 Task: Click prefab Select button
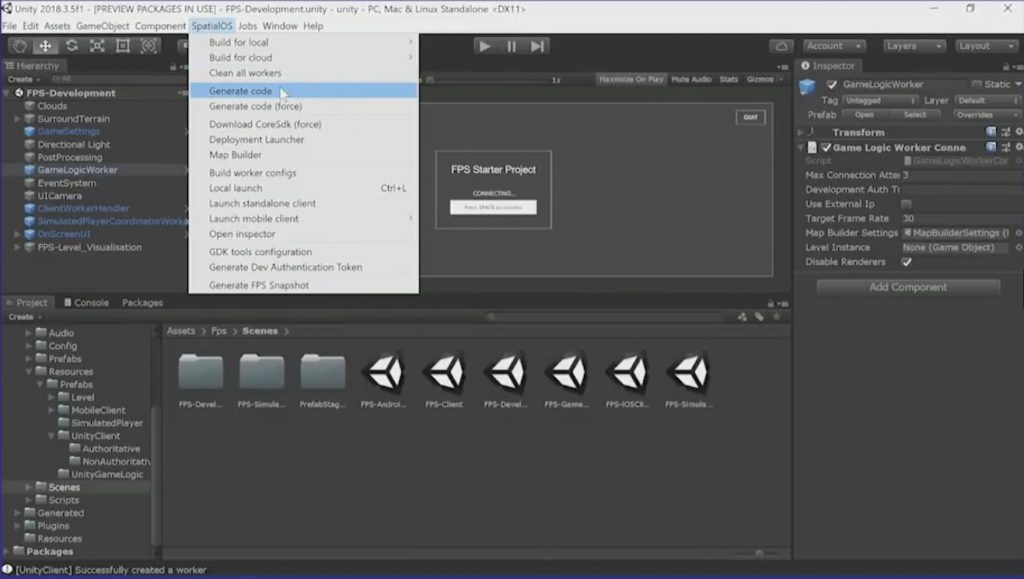click(x=914, y=115)
